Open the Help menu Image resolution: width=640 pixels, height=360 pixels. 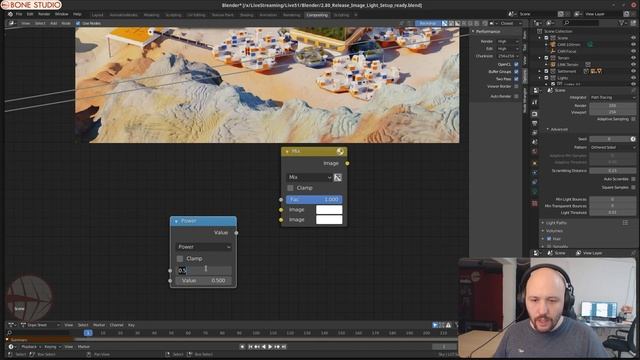click(x=77, y=14)
